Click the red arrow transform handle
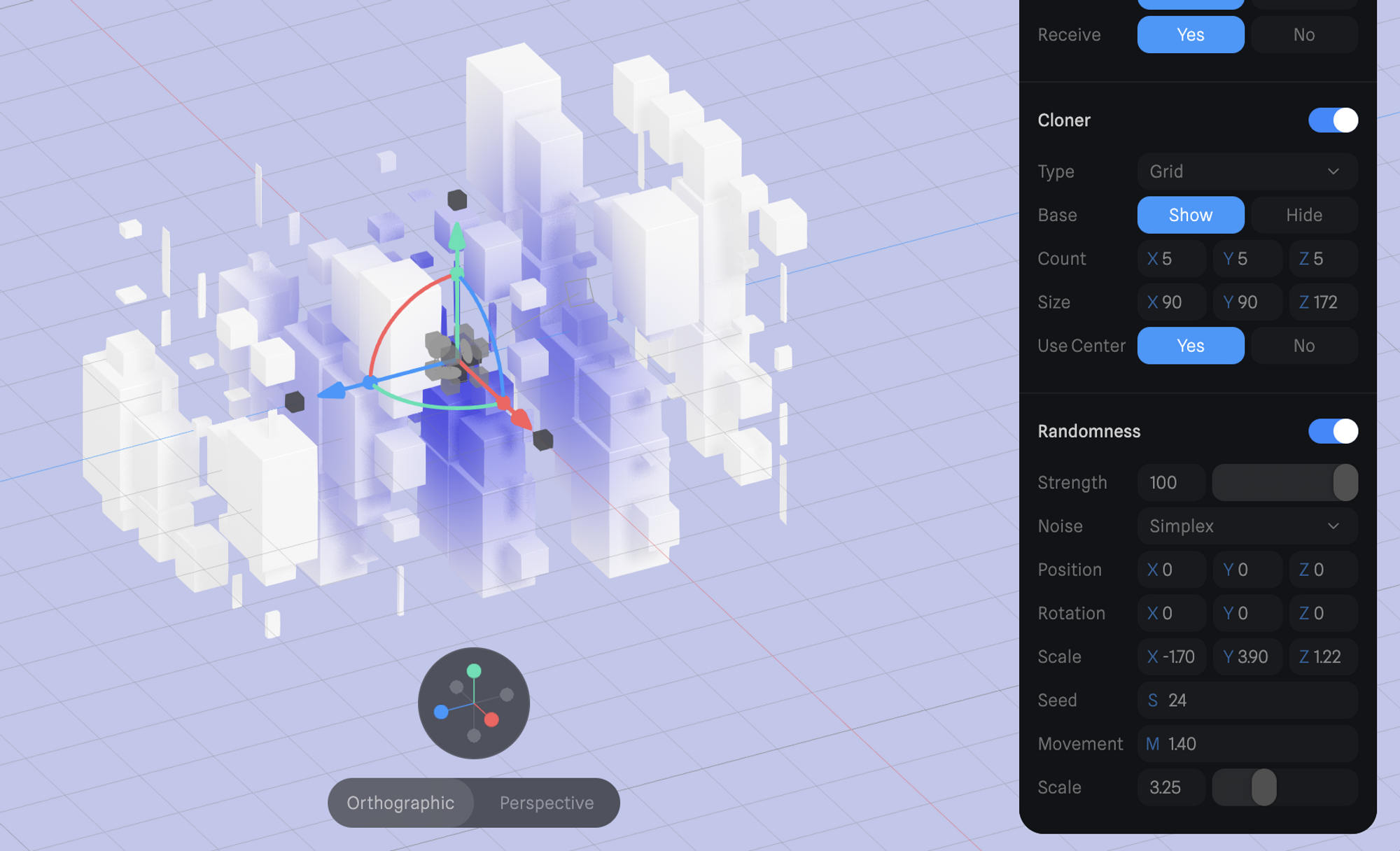Viewport: 1400px width, 851px height. click(x=520, y=418)
